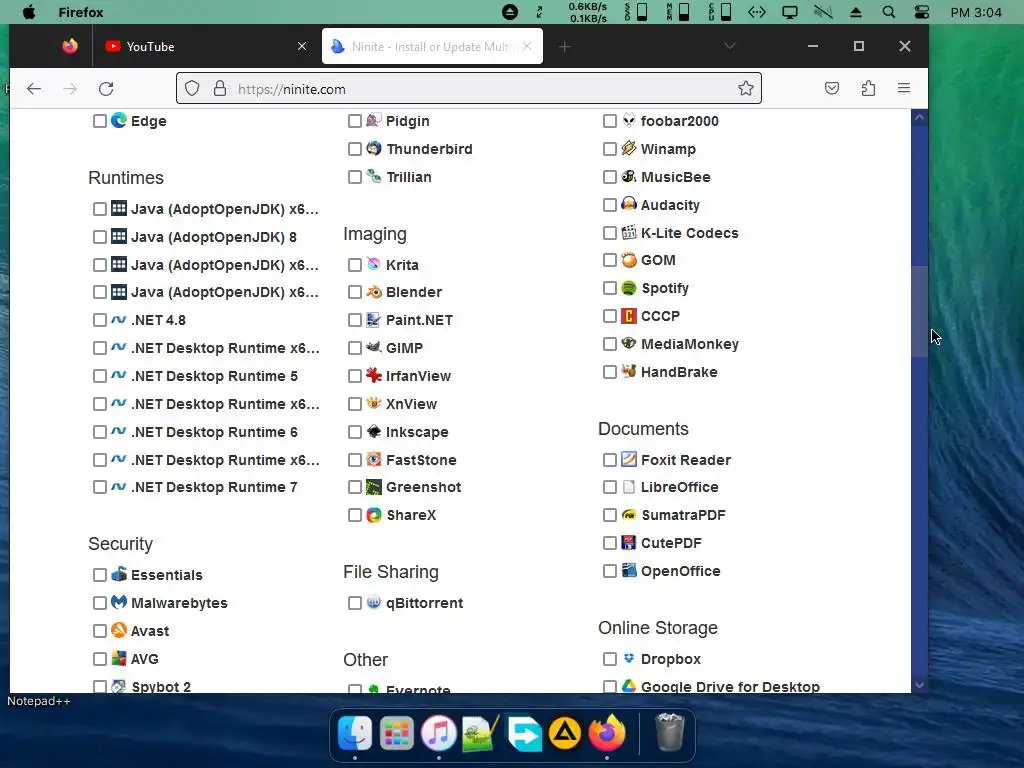This screenshot has height=768, width=1024.
Task: Switch to the YouTube tab
Action: coord(206,46)
